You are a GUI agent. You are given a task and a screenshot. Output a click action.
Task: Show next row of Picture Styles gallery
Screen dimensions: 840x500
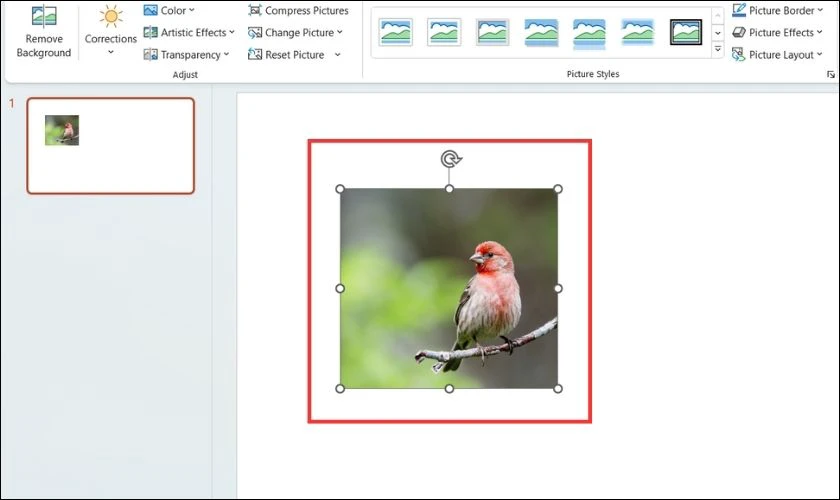[718, 33]
